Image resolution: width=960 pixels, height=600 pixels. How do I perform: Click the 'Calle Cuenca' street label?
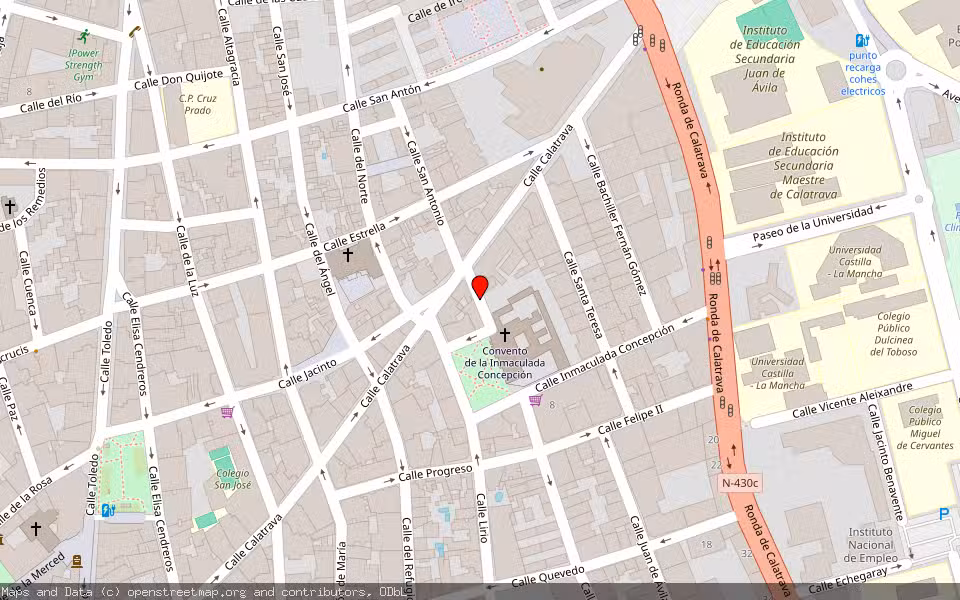point(28,283)
